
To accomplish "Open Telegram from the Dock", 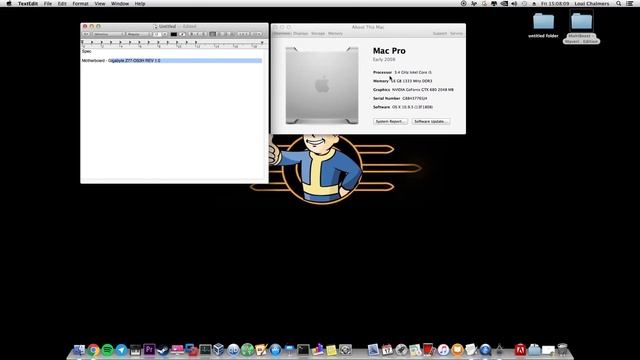I will pos(122,350).
